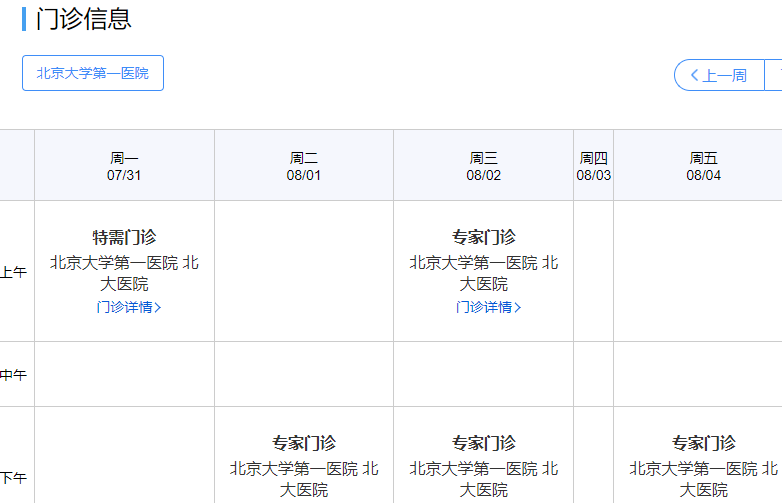782x503 pixels.
Task: Select the 周五 08/04 column header
Action: tap(703, 166)
